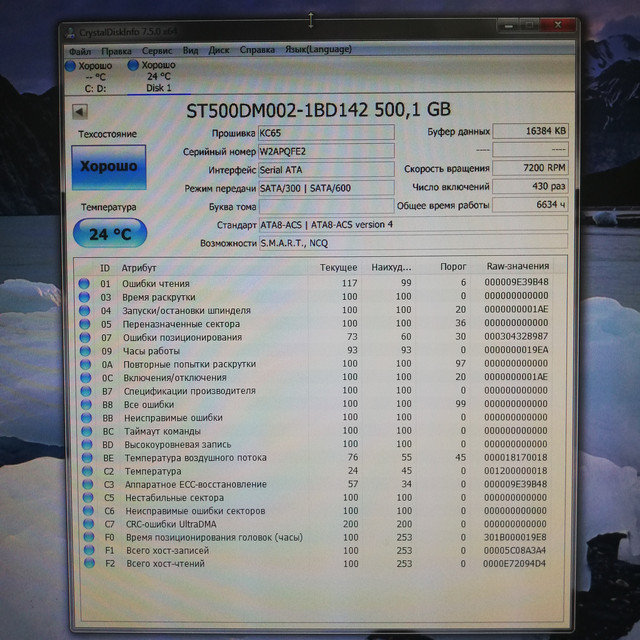Click the status circle for attribute 05 Переназначенные сектора
The height and width of the screenshot is (640, 640).
85,324
